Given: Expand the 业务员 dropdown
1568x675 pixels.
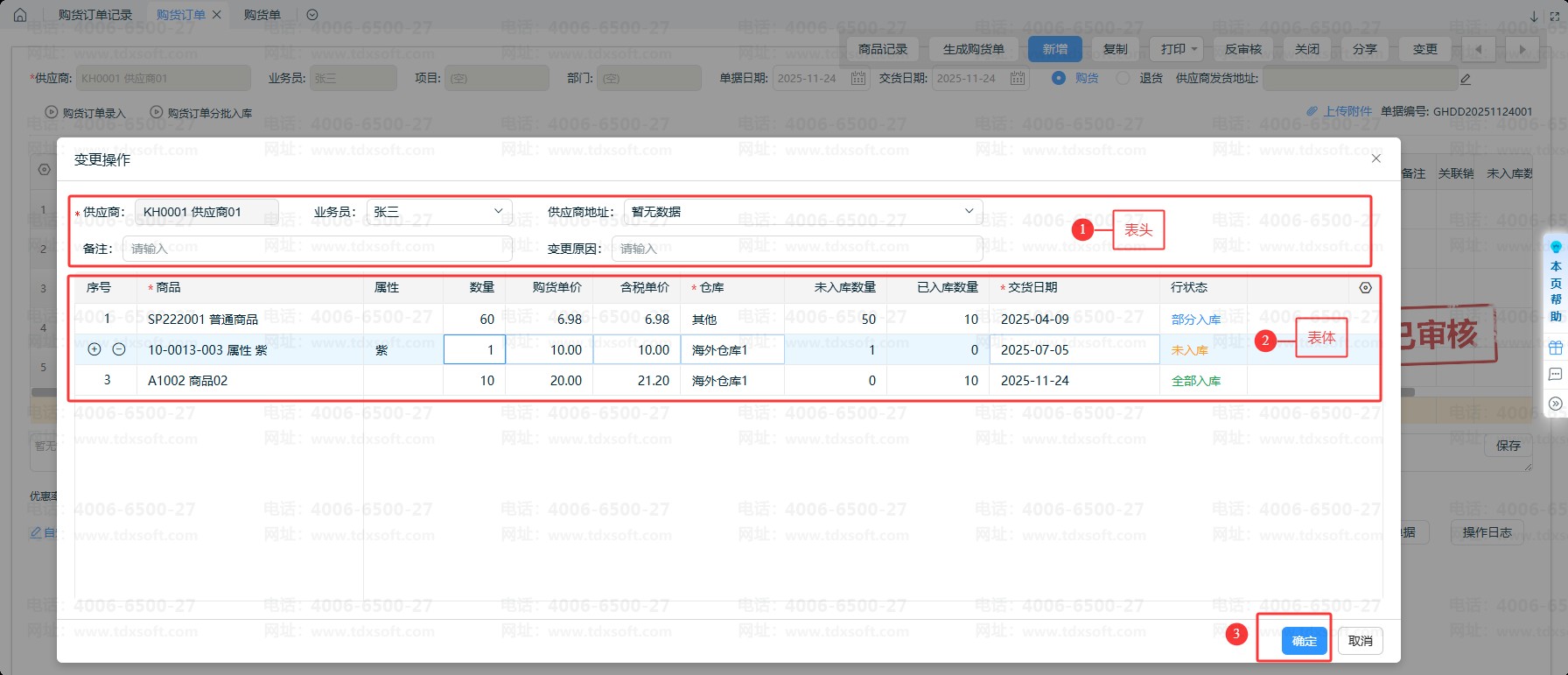Looking at the screenshot, I should click(439, 212).
